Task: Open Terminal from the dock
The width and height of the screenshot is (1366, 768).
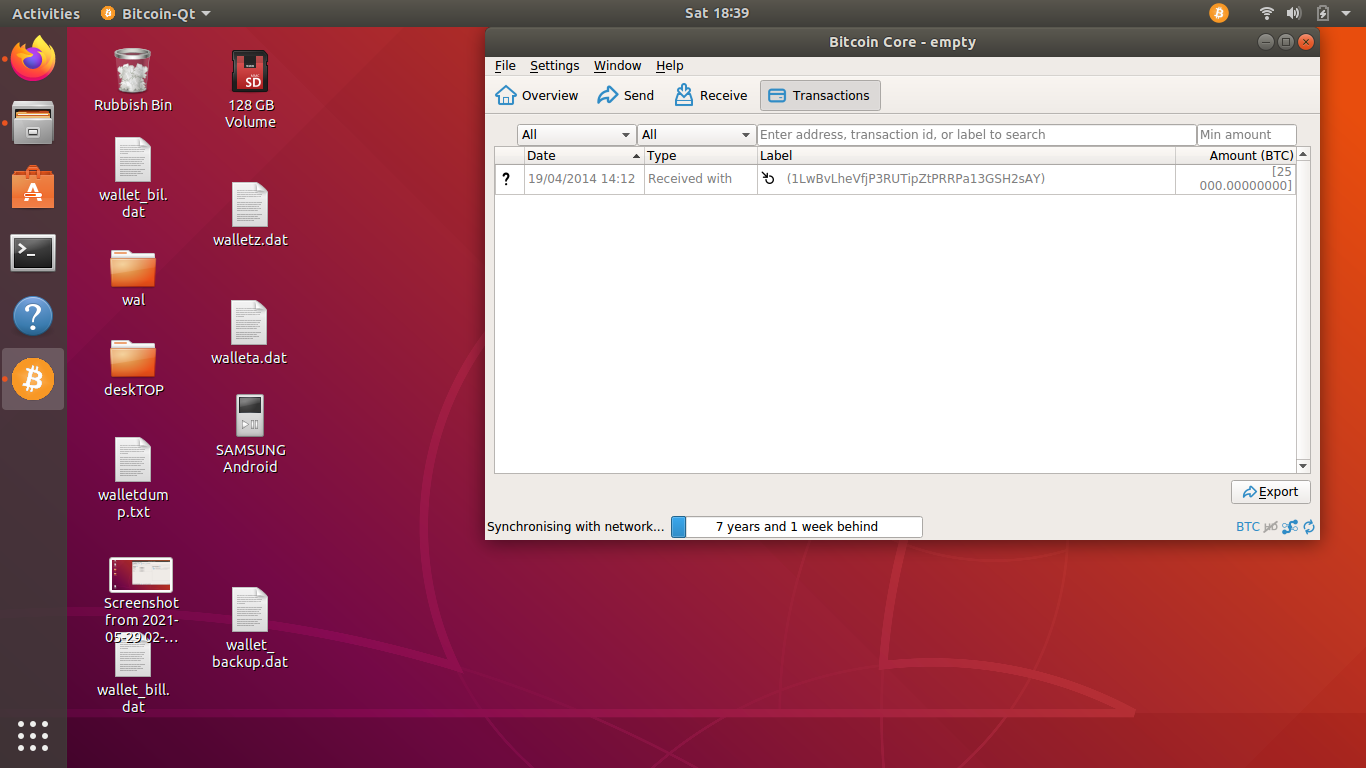Action: point(33,252)
